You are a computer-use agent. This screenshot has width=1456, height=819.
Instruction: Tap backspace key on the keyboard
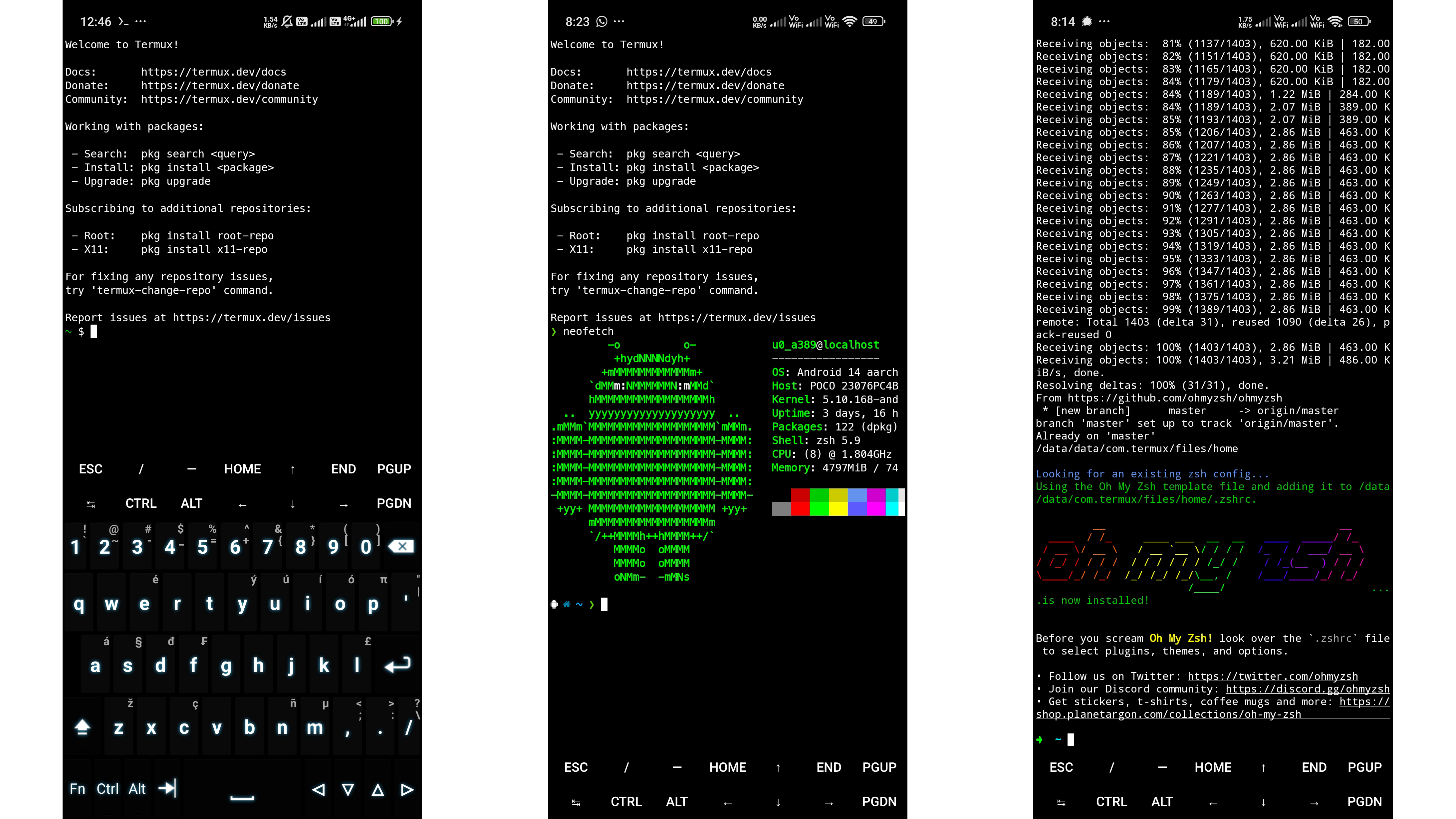401,547
